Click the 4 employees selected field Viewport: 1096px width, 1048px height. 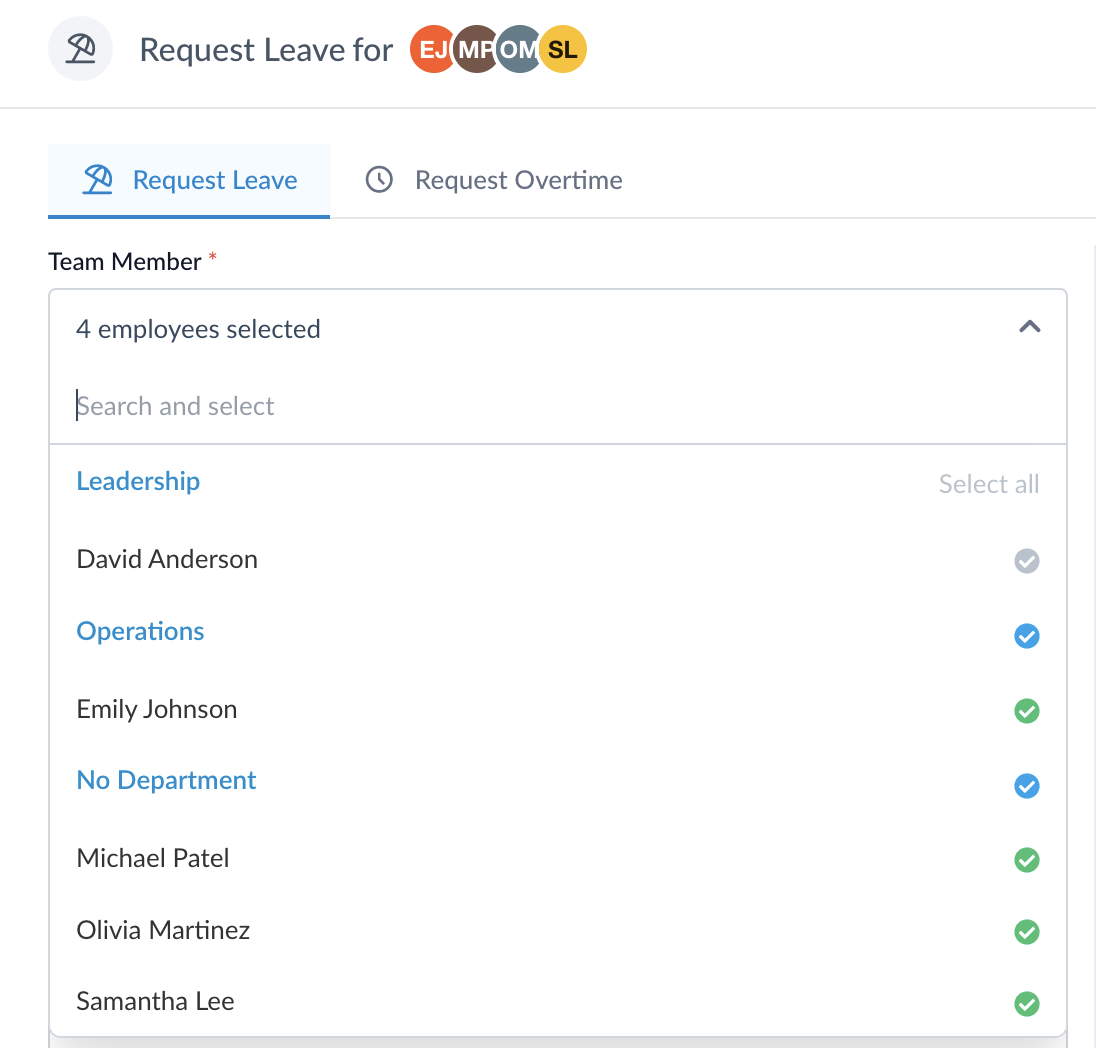pyautogui.click(x=558, y=329)
